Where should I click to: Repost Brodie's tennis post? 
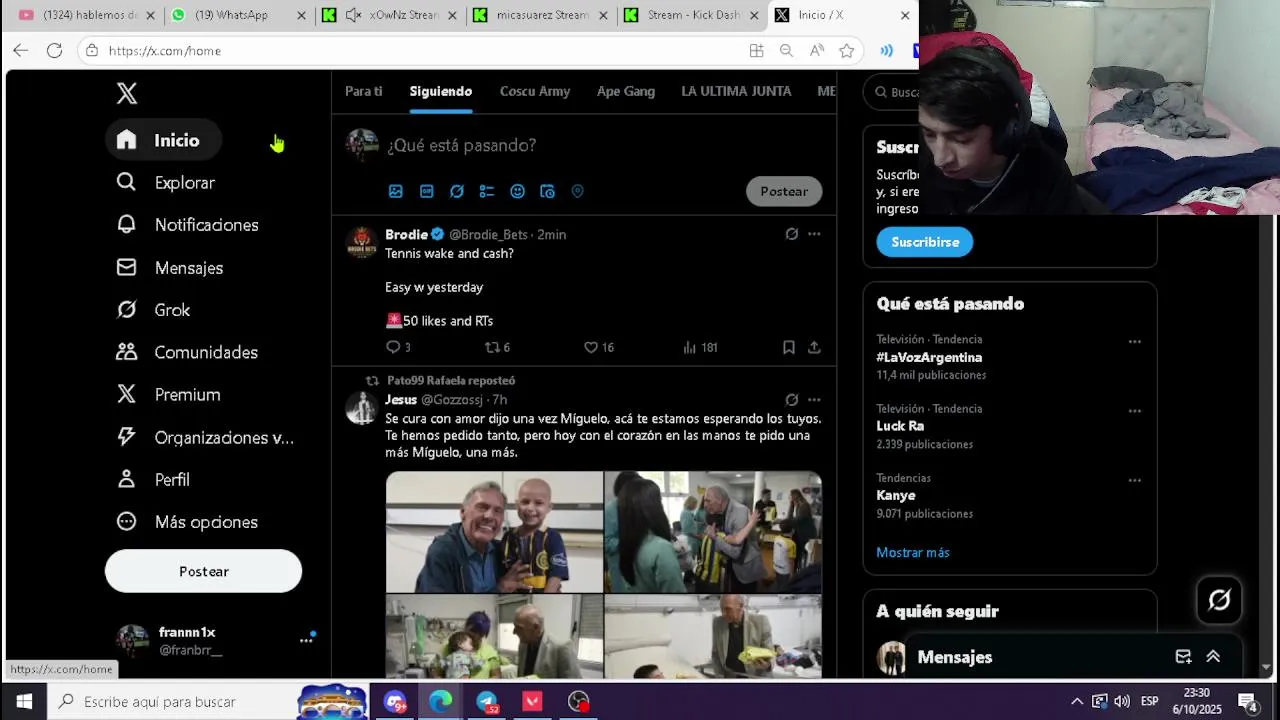tap(497, 347)
